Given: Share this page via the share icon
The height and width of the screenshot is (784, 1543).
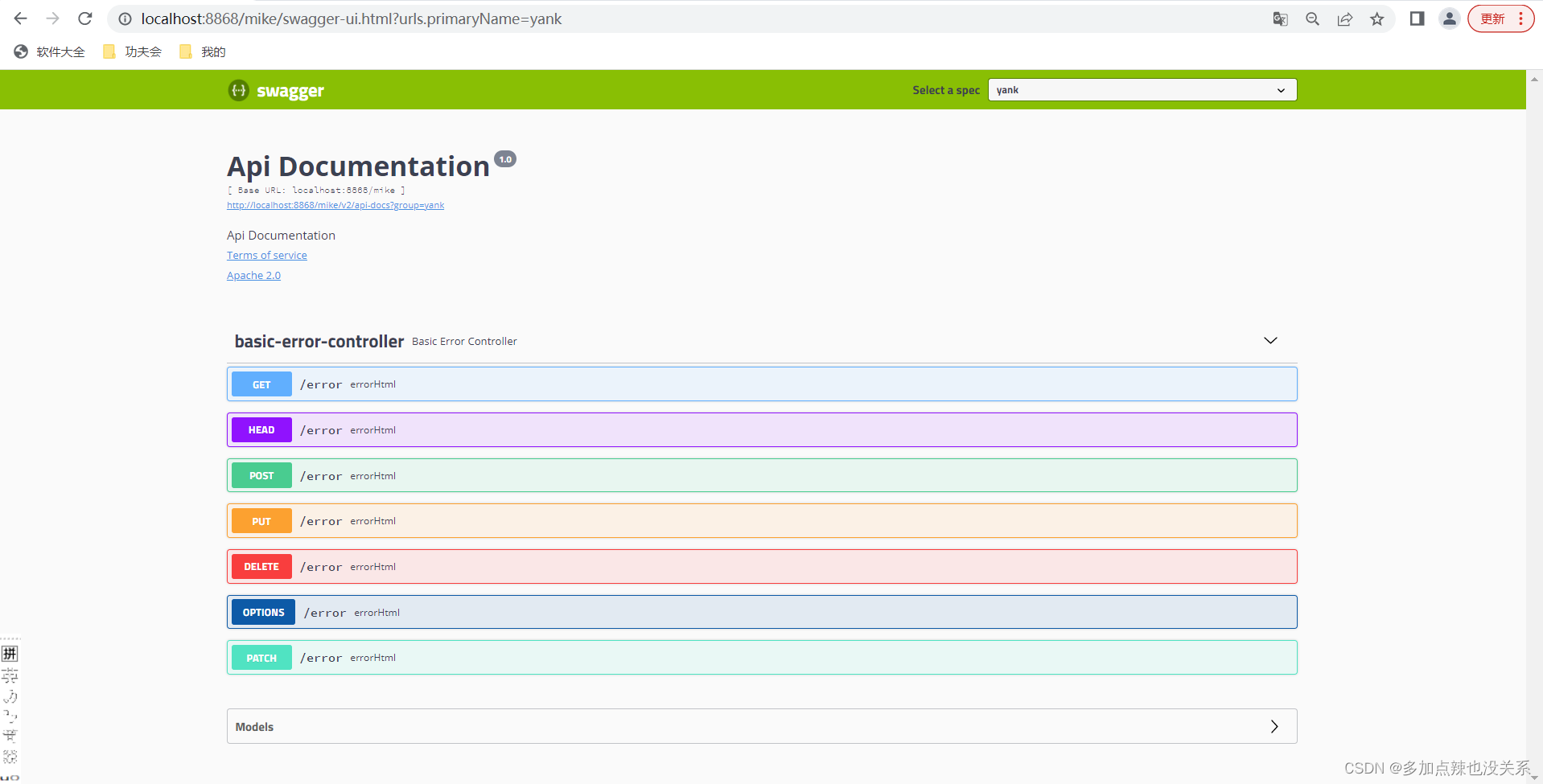Looking at the screenshot, I should [x=1344, y=18].
